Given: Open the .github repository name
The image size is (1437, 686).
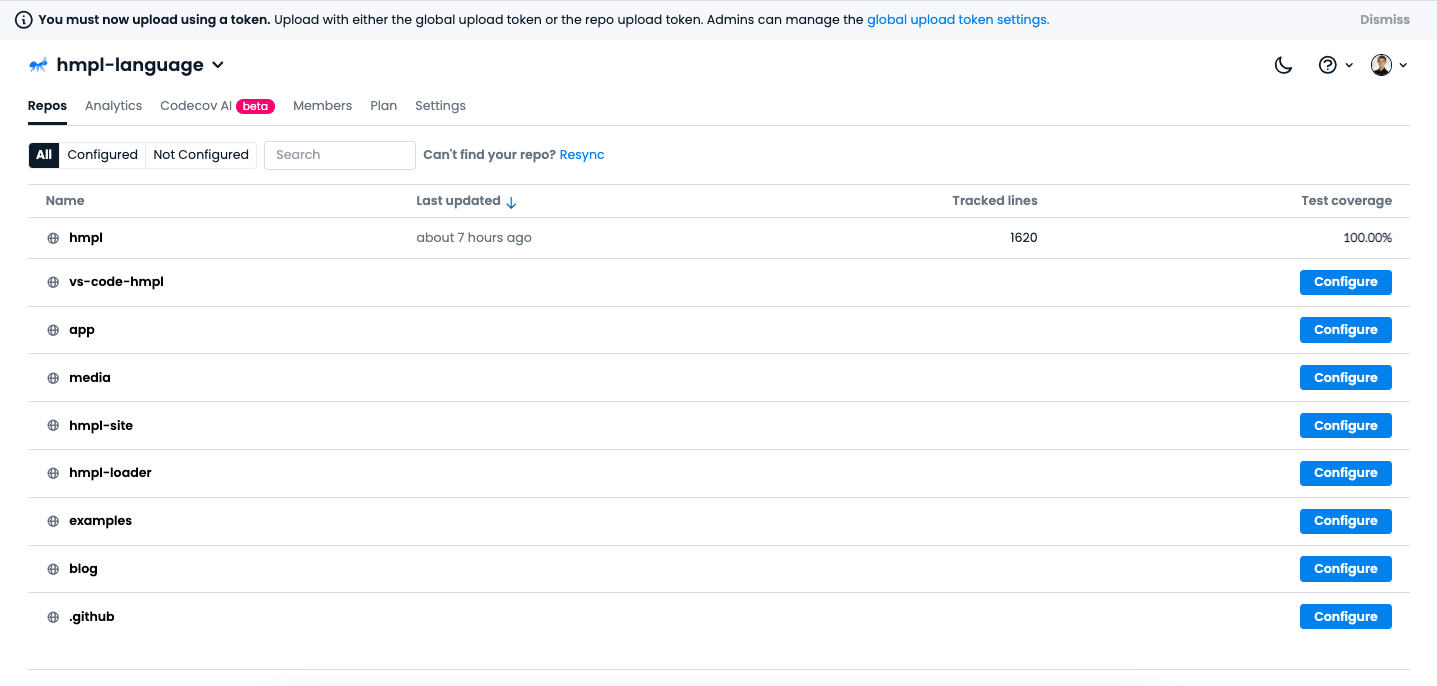Looking at the screenshot, I should tap(92, 617).
